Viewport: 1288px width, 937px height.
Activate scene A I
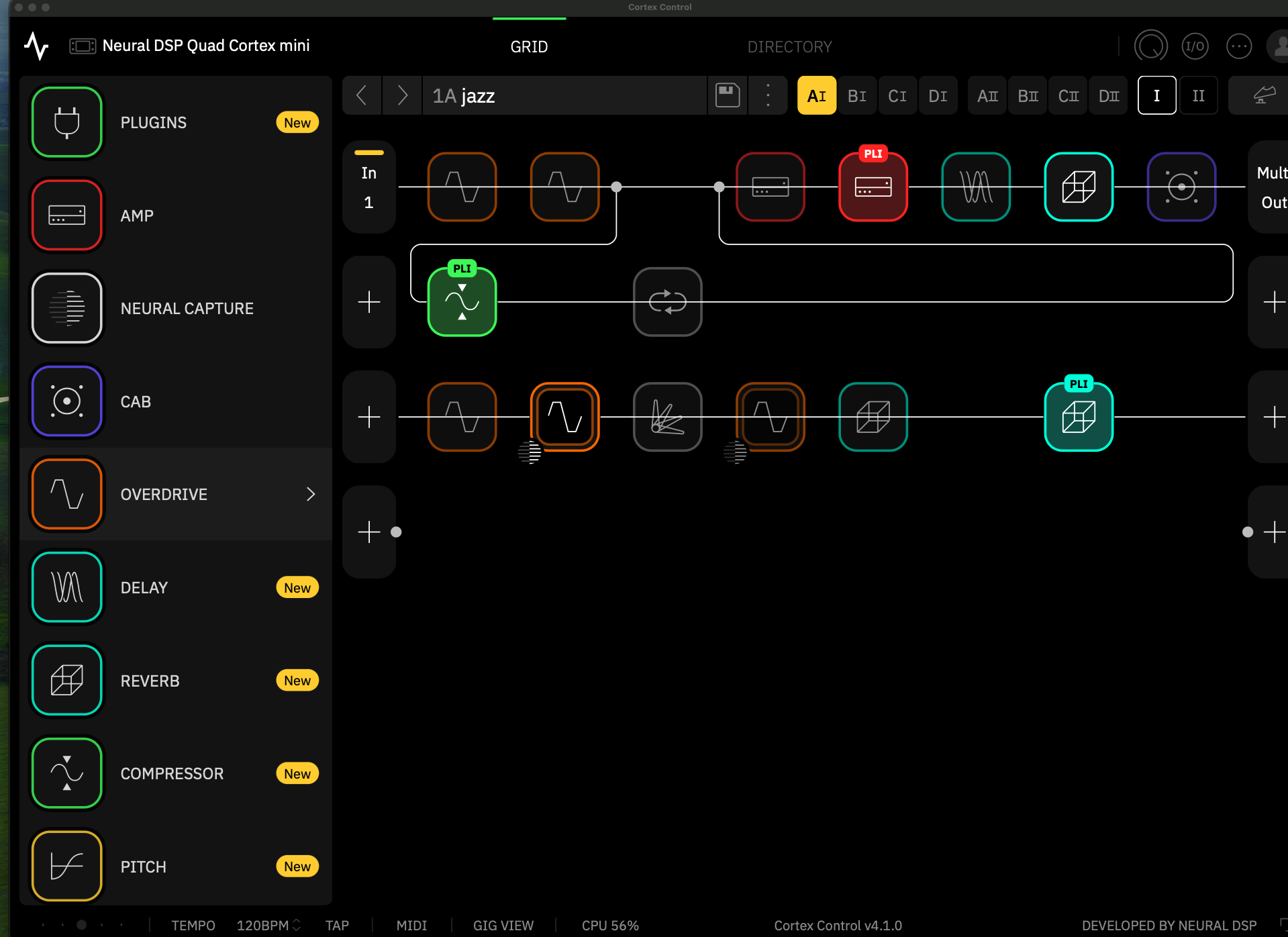(x=817, y=95)
